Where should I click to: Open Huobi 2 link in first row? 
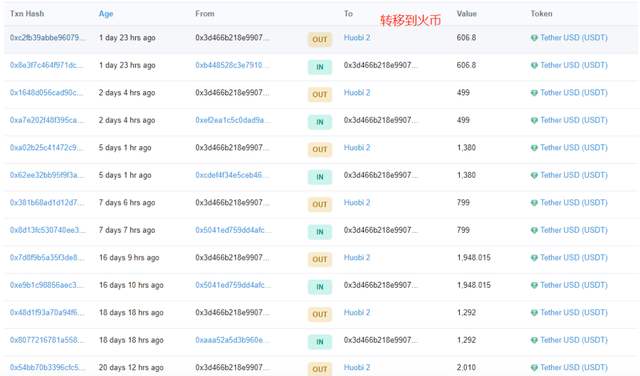pos(357,38)
